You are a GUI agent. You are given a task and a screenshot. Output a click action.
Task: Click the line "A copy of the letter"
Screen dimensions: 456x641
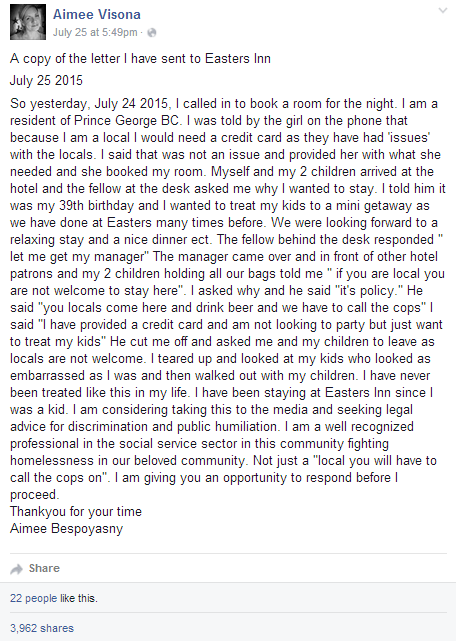pos(140,58)
